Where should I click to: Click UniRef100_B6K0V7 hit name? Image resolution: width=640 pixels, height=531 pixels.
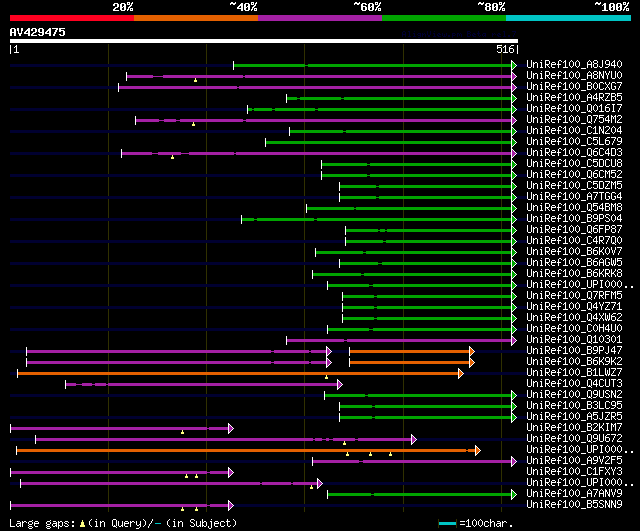[574, 252]
